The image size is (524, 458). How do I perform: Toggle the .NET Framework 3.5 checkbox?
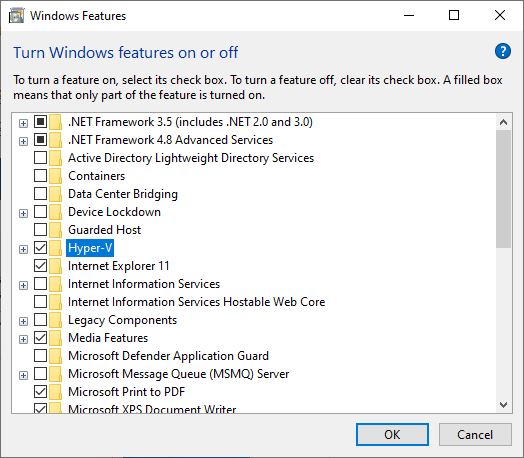tap(40, 122)
